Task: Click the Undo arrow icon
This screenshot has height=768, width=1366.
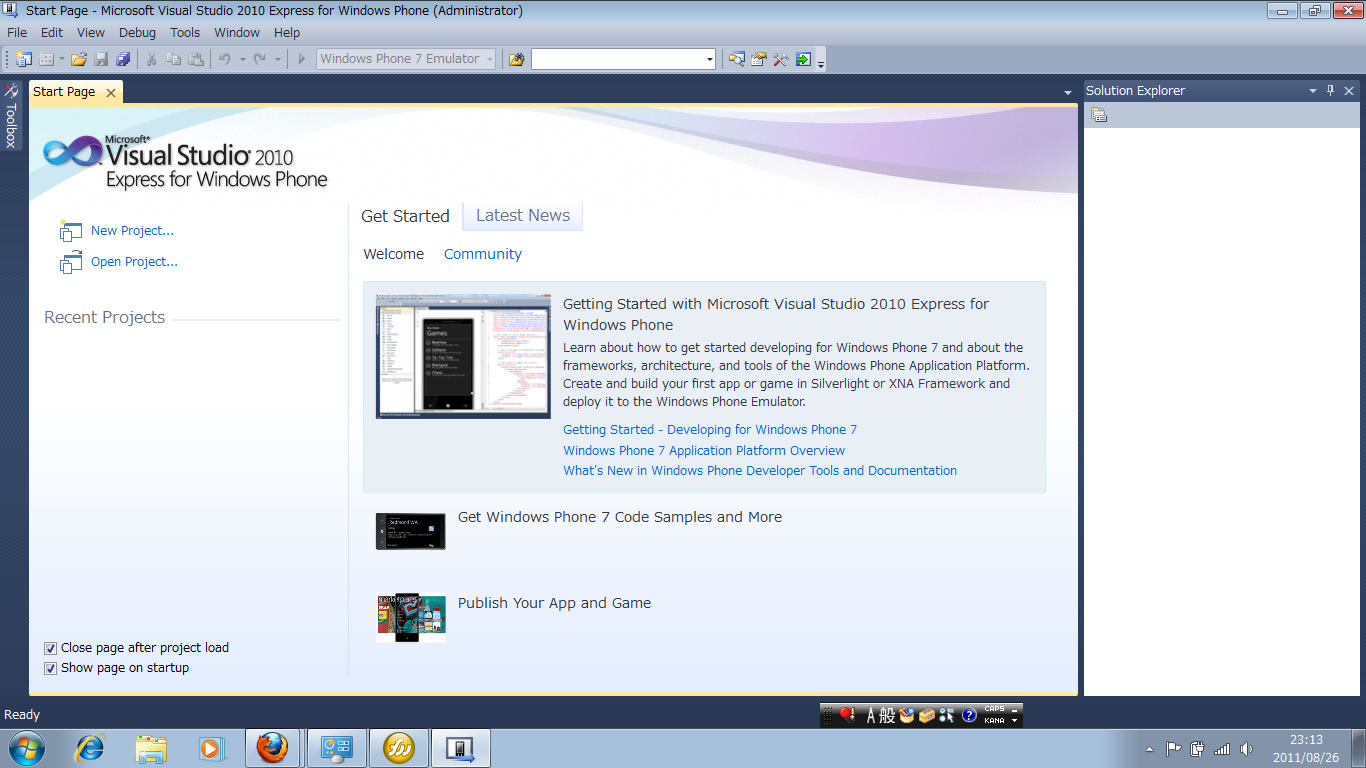Action: 225,59
